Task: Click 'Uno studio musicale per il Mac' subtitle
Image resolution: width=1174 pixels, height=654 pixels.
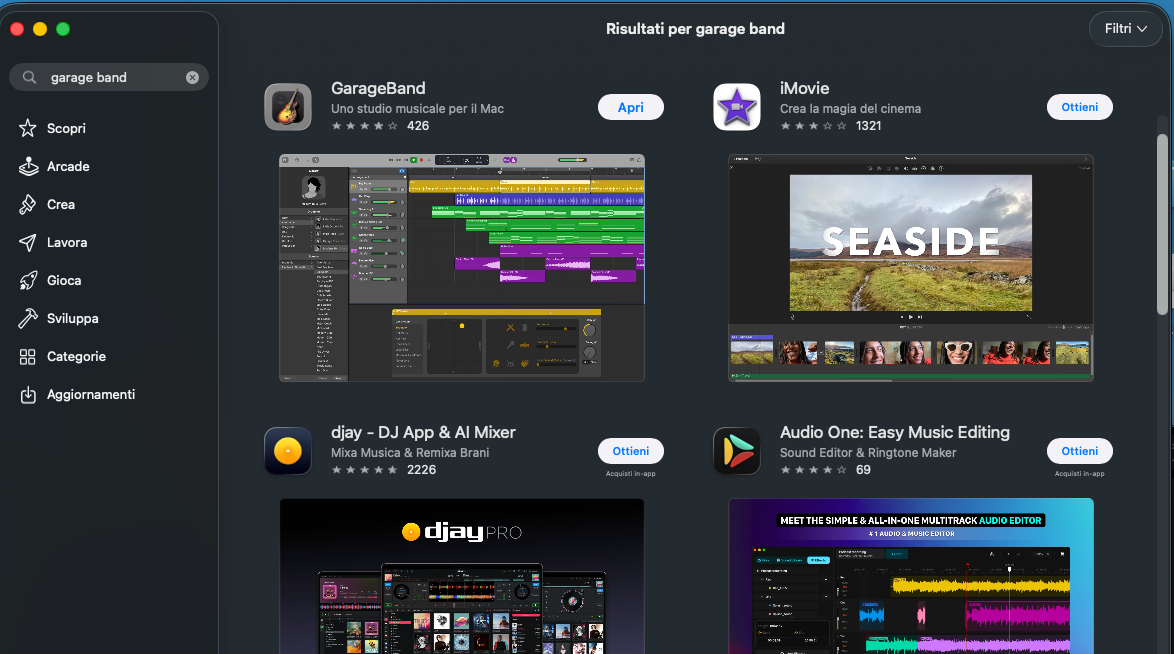Action: click(x=417, y=109)
